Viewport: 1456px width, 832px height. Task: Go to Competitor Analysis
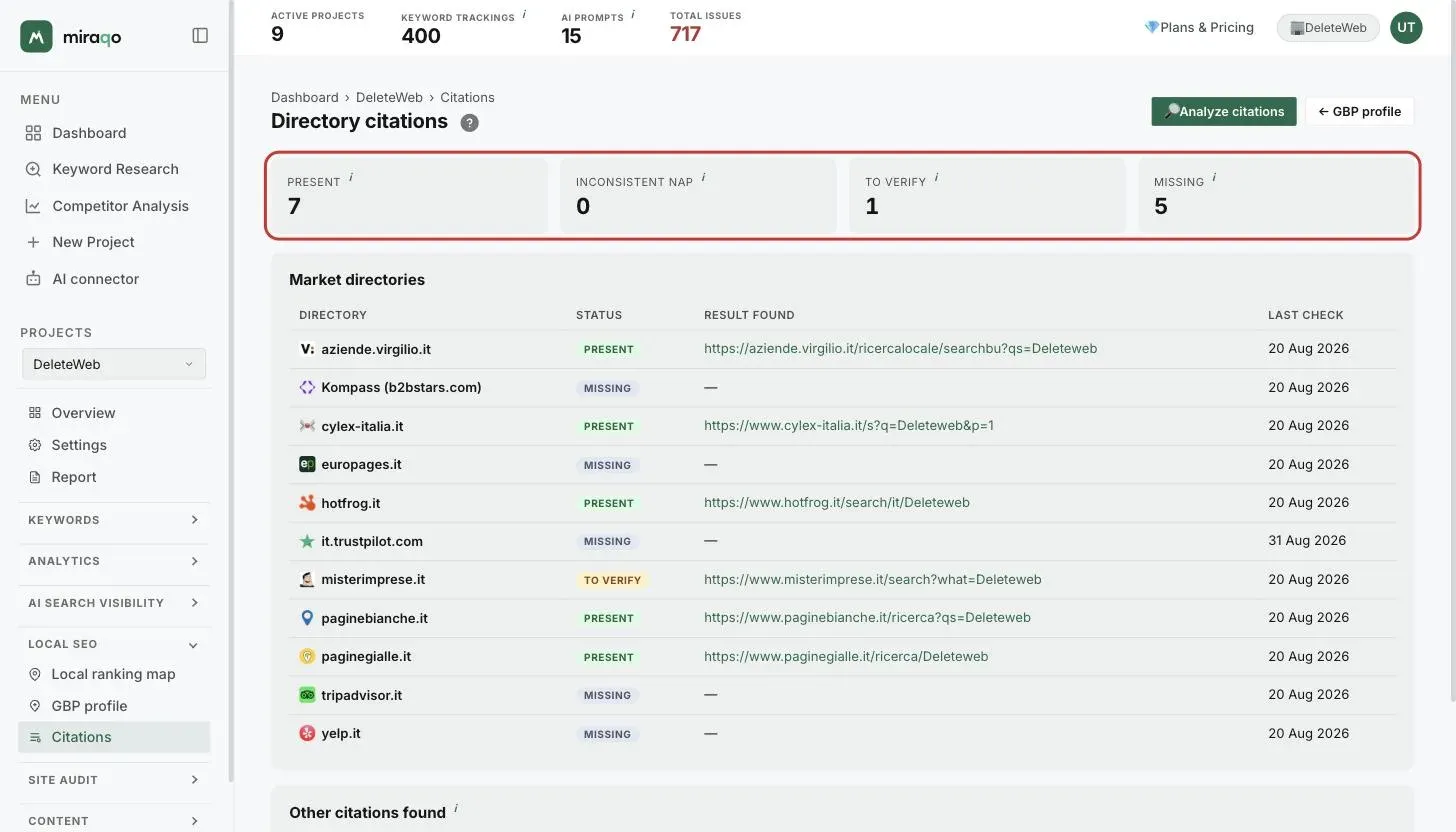click(x=107, y=206)
